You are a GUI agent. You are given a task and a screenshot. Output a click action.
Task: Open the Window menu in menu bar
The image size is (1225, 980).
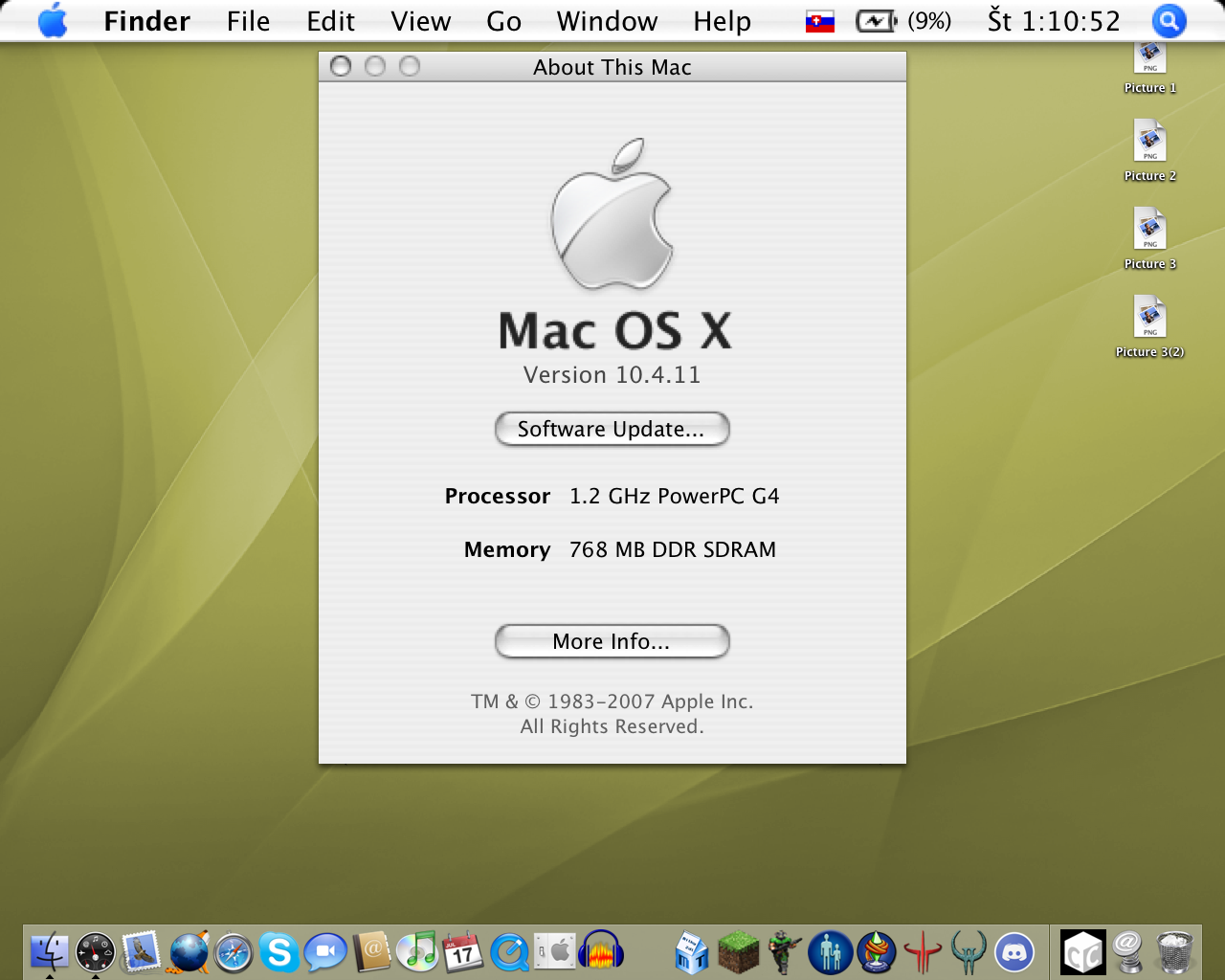(607, 21)
